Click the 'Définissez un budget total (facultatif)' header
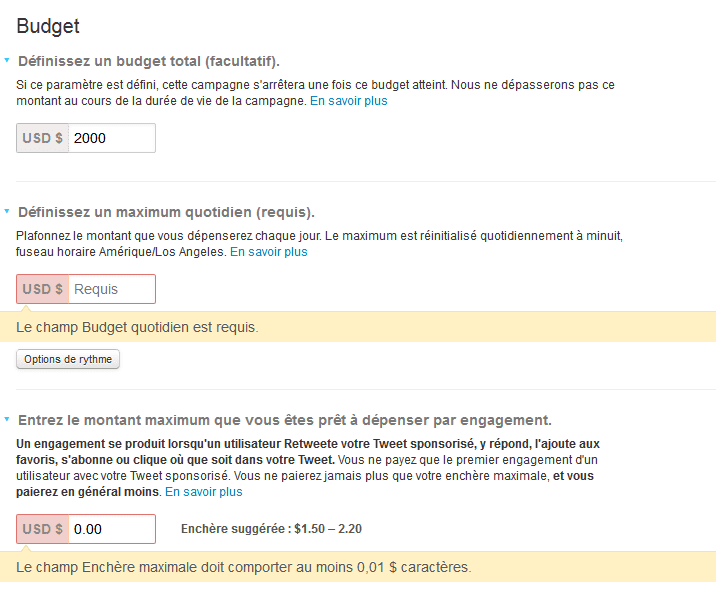Screen dimensions: 725x604 148,61
